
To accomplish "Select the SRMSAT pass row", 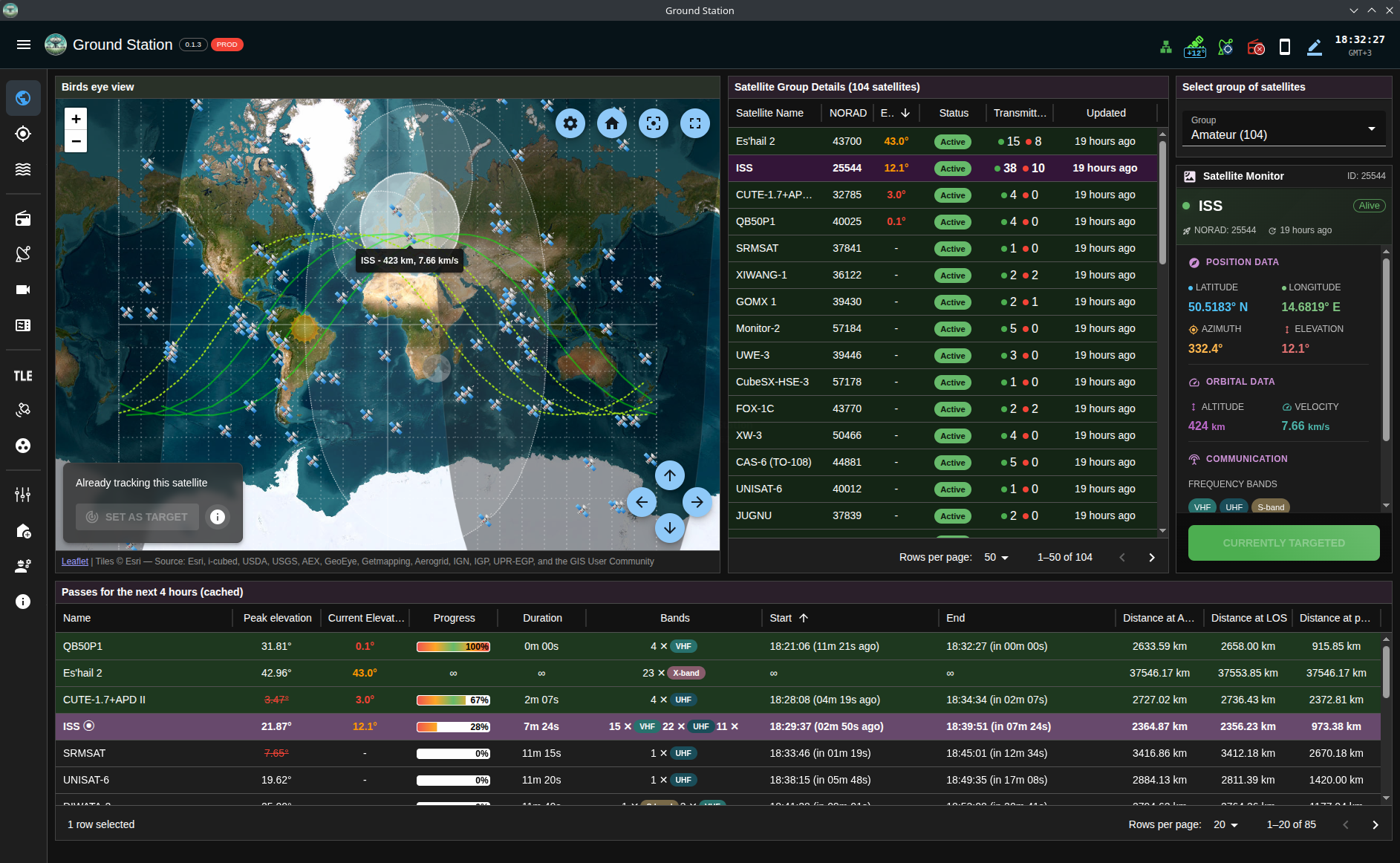I will (x=85, y=753).
